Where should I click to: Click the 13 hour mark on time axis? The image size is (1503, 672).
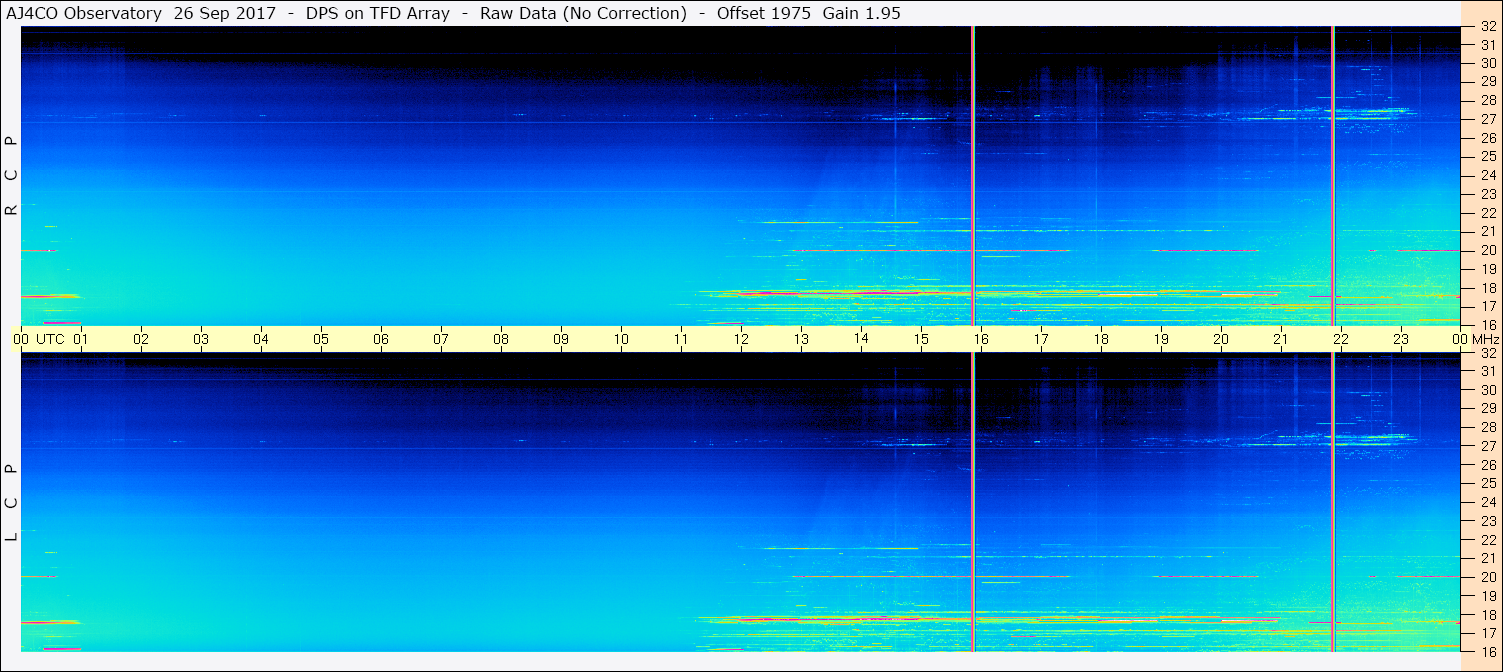point(801,339)
